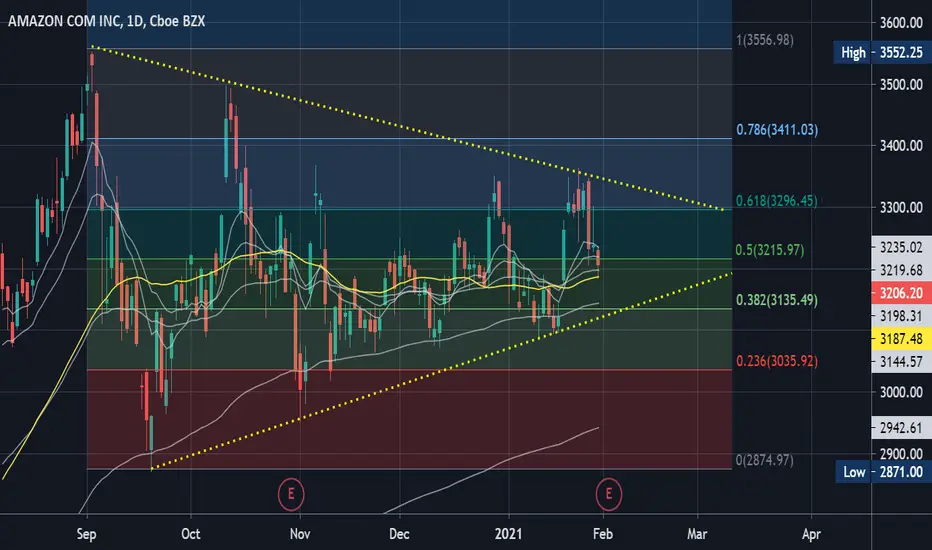
Task: Click the 3198.31 price axis tag
Action: [901, 315]
